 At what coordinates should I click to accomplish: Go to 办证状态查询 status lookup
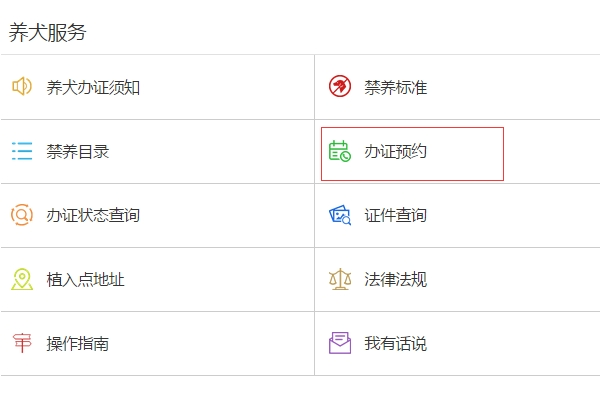point(93,215)
